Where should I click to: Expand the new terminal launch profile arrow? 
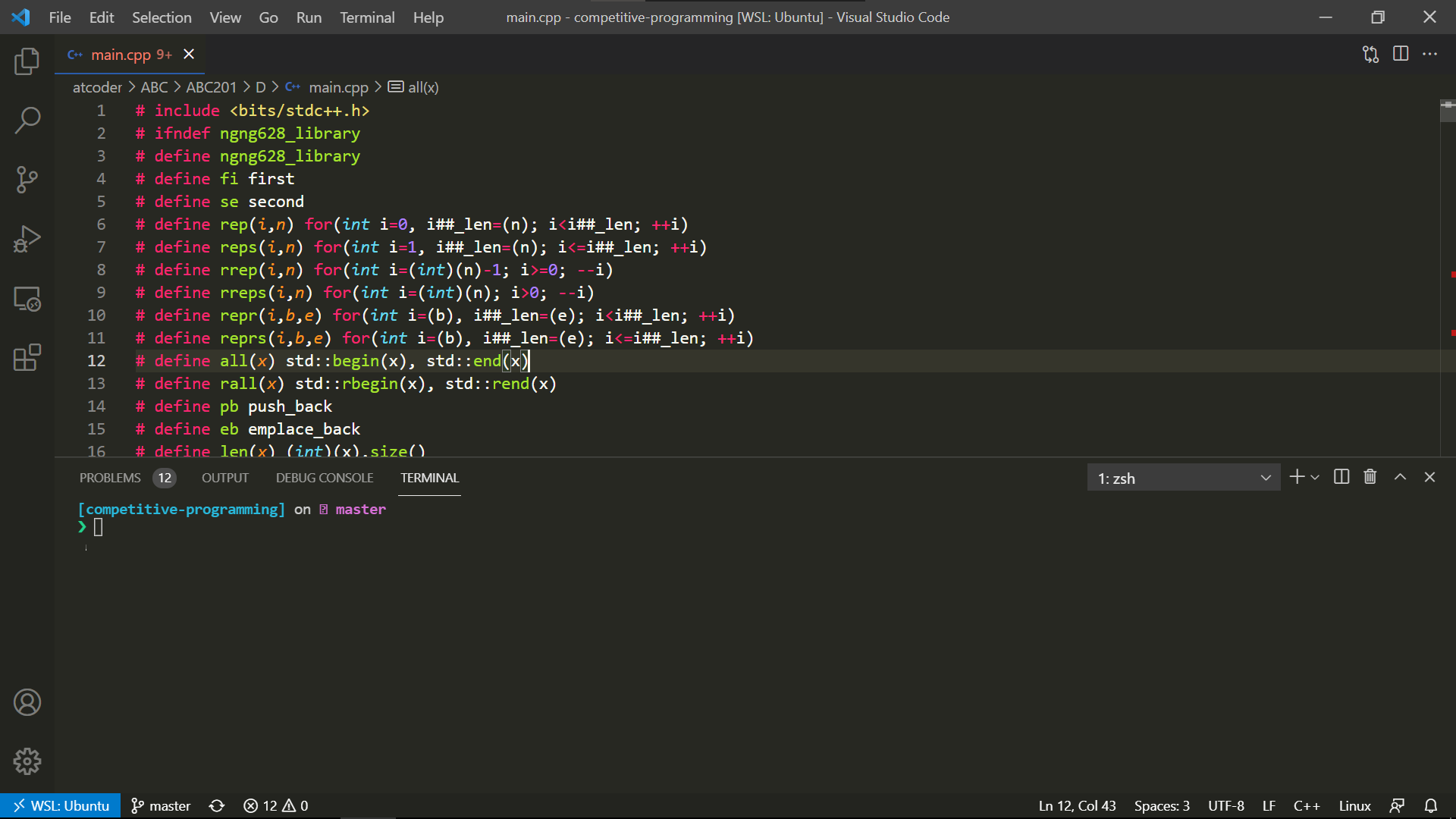1315,478
